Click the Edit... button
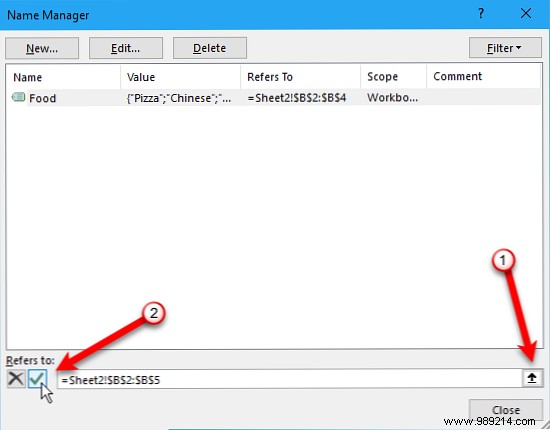The width and height of the screenshot is (550, 430). (x=126, y=48)
